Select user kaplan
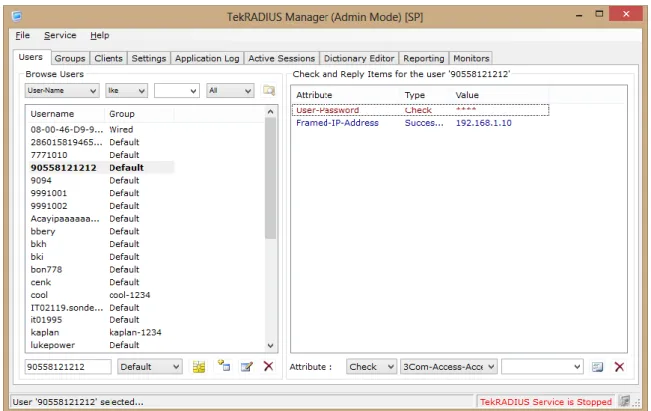Viewport: 651px width, 411px height. click(100, 333)
